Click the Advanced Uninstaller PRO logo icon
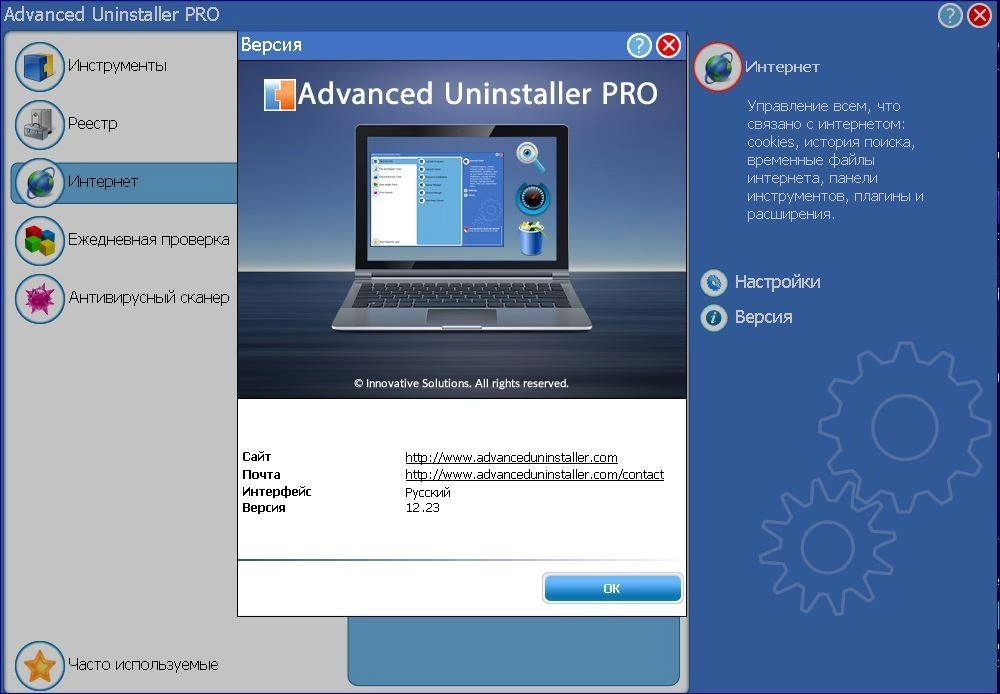Image resolution: width=1000 pixels, height=694 pixels. click(279, 94)
